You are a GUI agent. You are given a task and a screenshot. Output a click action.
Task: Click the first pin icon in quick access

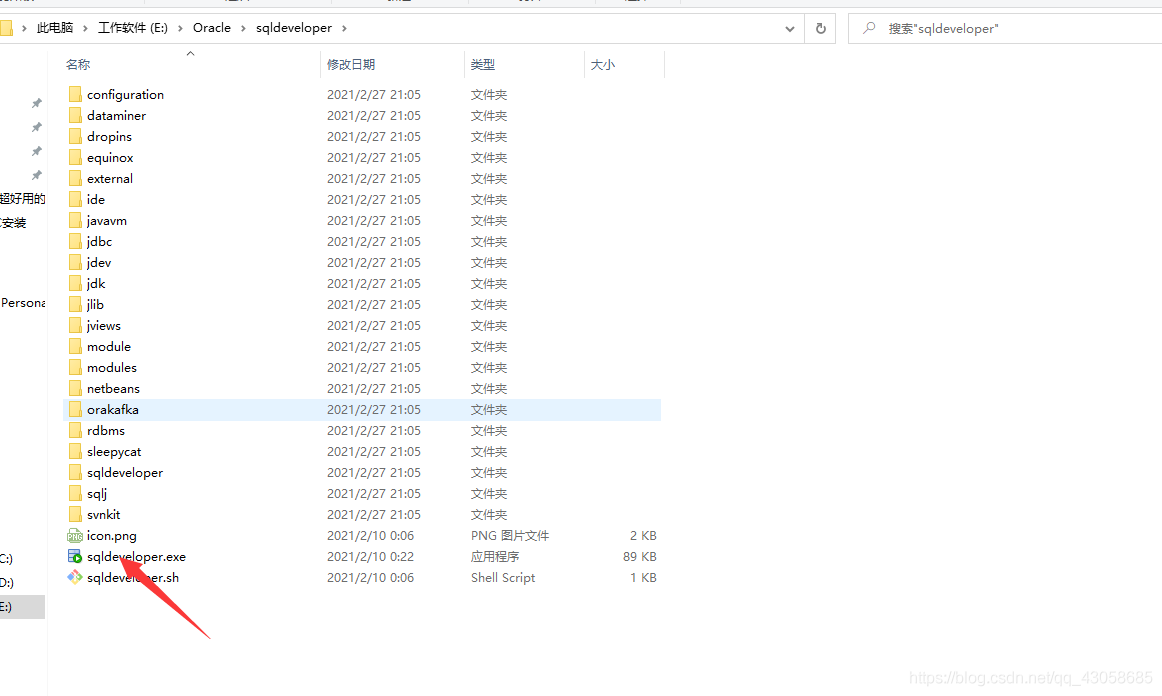pos(36,103)
